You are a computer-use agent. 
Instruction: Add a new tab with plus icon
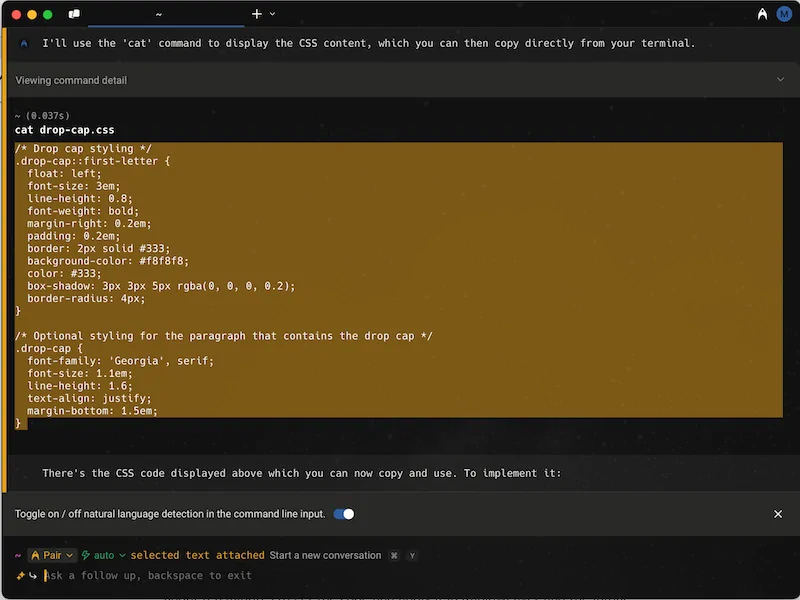click(x=257, y=14)
